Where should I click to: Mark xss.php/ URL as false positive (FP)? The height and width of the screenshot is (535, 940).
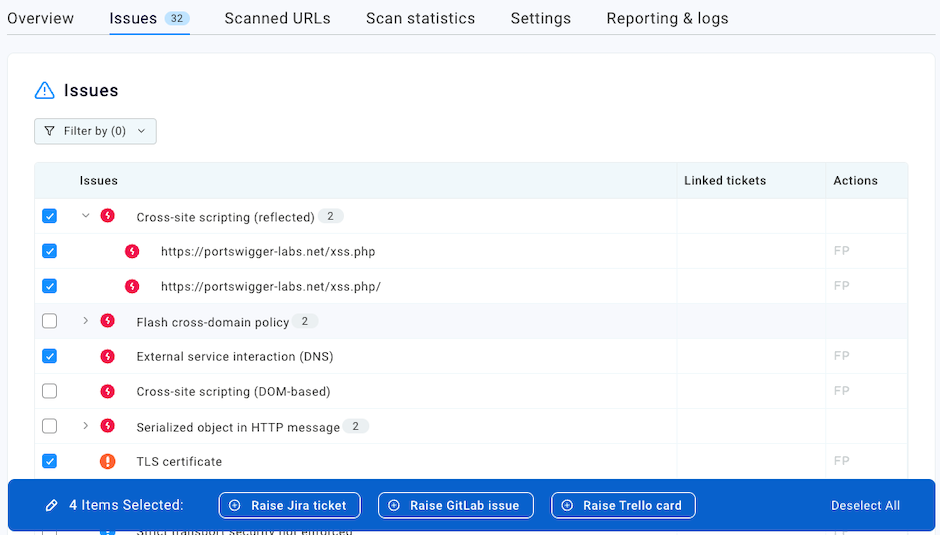pos(841,285)
